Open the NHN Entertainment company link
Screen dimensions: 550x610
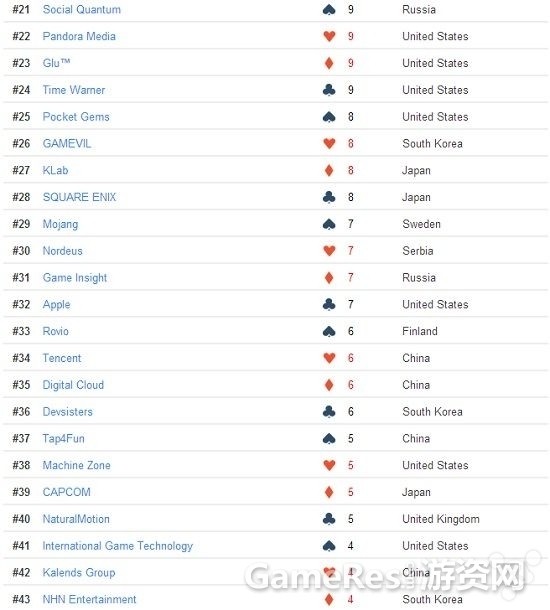[x=89, y=599]
